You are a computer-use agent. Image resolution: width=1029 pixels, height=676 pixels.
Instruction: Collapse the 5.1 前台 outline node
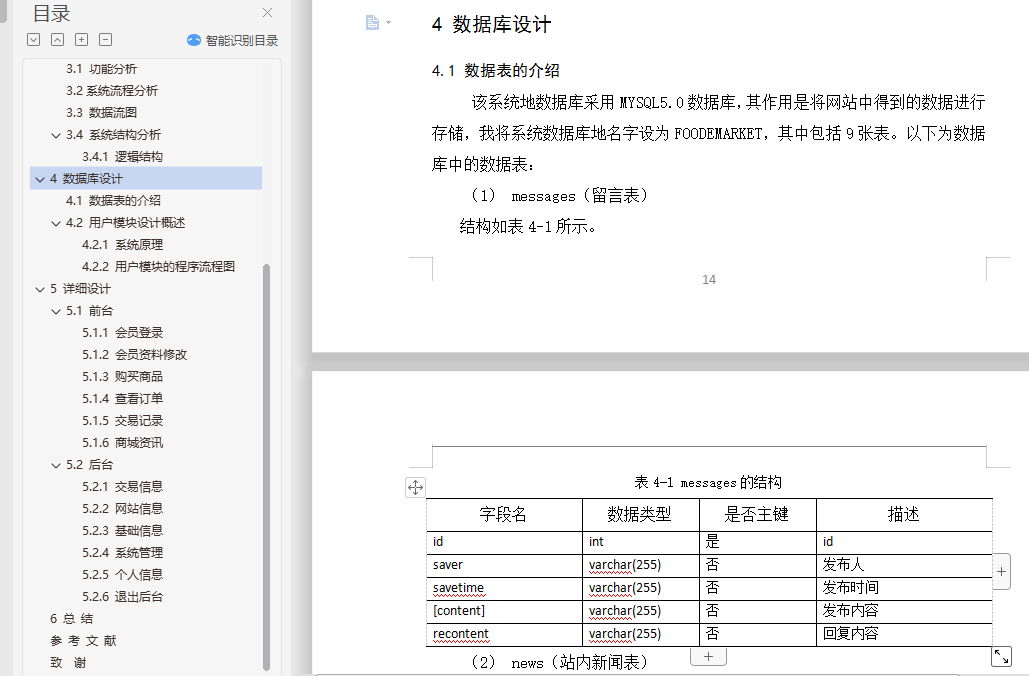pos(56,311)
